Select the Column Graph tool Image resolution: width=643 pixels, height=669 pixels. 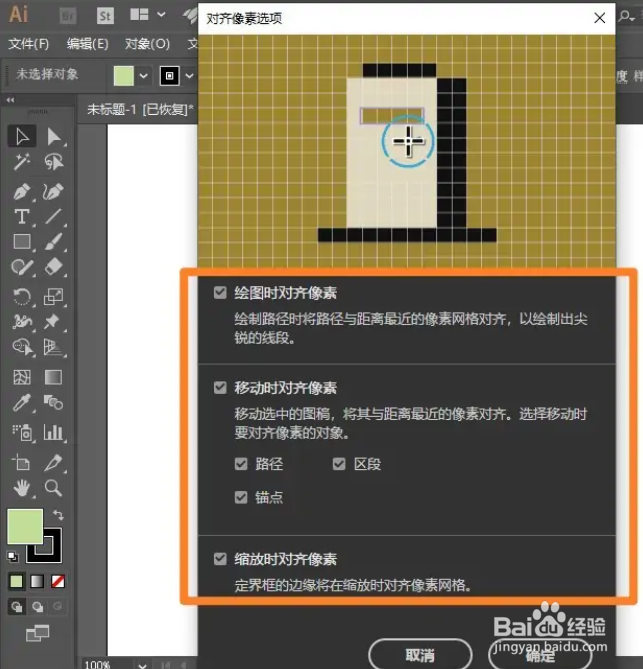pyautogui.click(x=54, y=433)
